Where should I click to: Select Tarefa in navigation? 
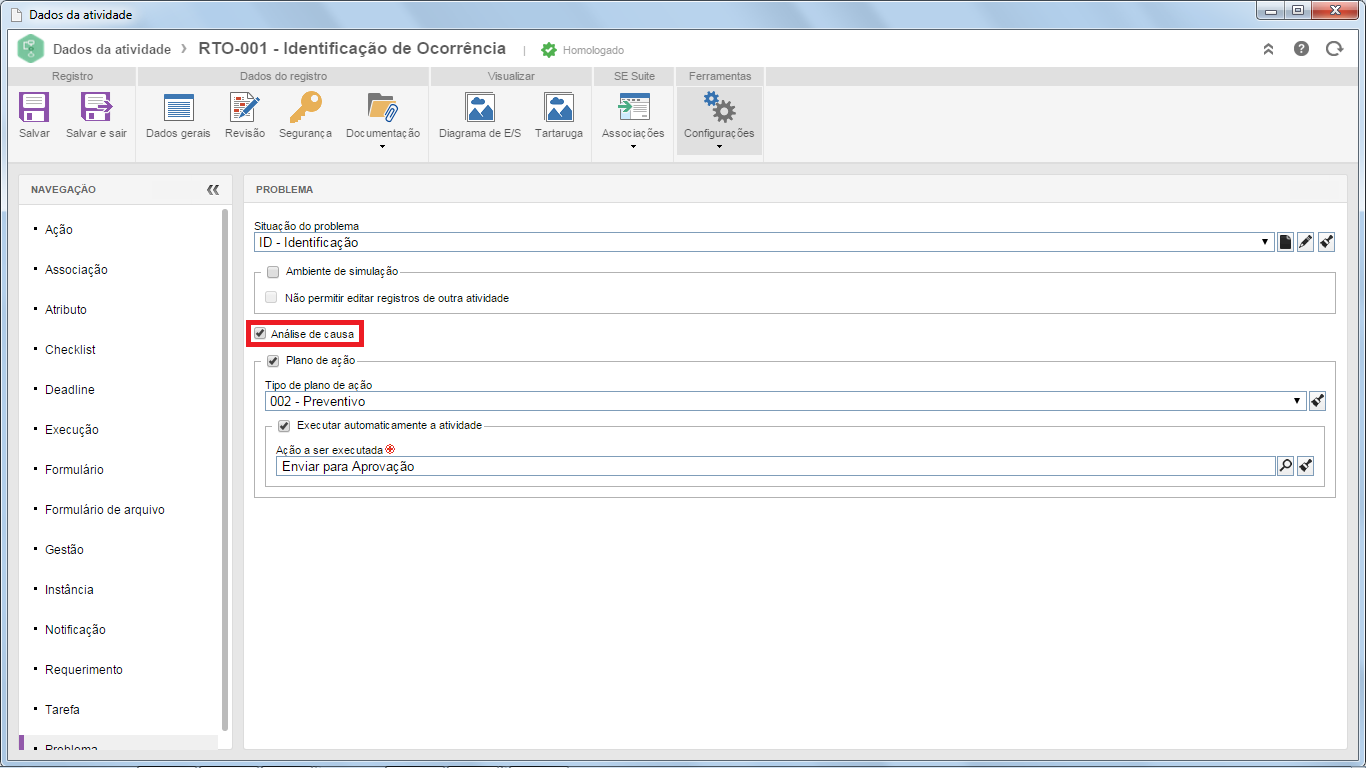(x=62, y=710)
